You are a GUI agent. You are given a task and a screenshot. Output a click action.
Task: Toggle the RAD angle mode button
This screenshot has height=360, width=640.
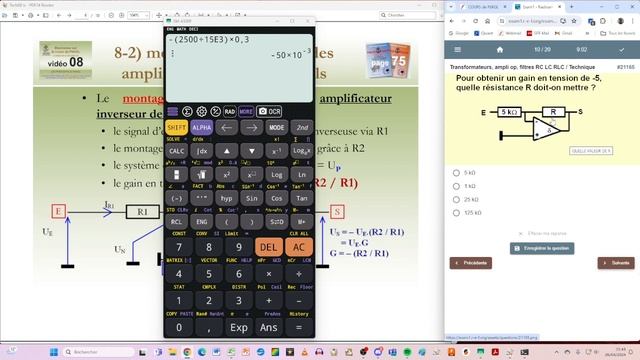coord(229,111)
